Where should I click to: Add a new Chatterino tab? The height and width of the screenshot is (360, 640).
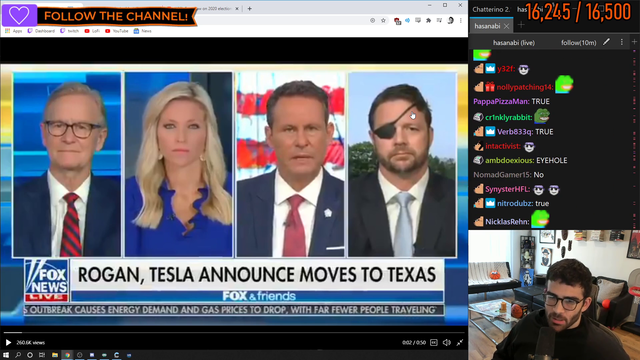click(521, 25)
